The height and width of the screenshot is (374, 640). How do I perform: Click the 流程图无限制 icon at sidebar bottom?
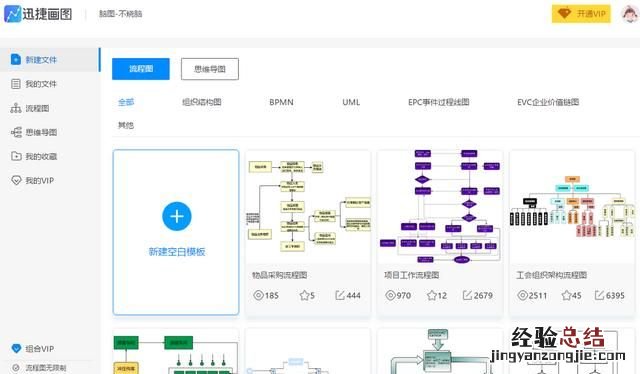click(16, 368)
